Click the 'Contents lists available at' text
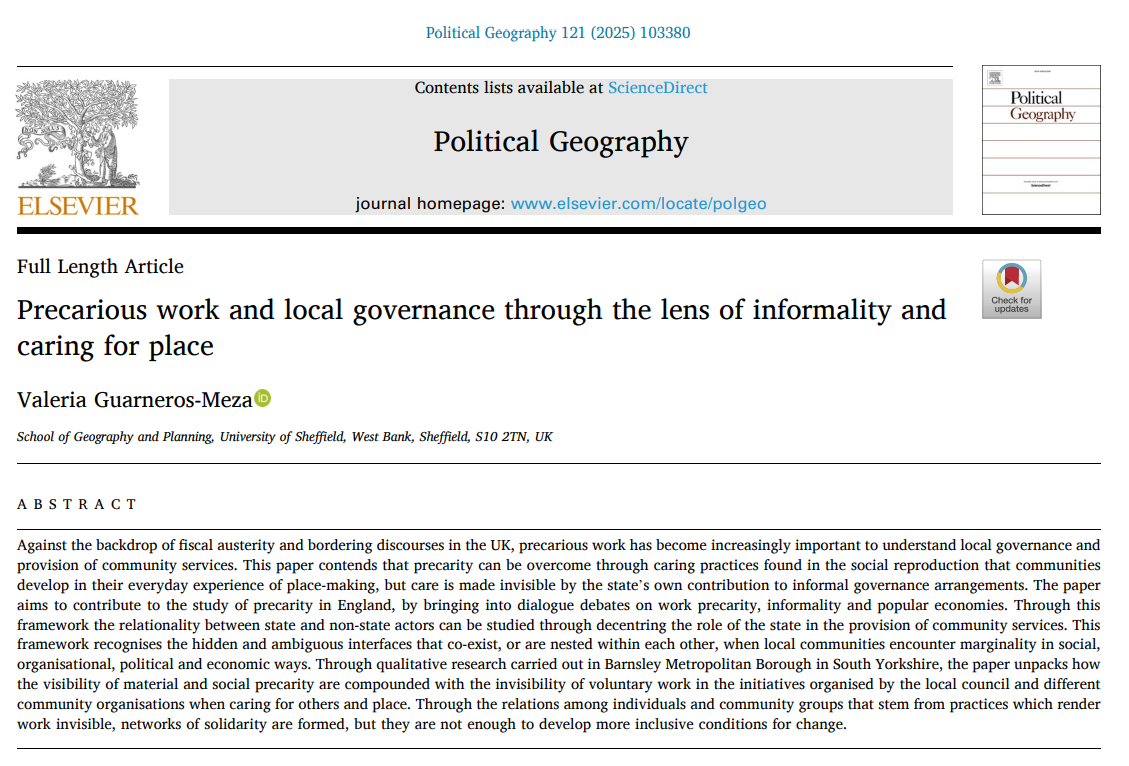Screen dimensions: 1129x766 pyautogui.click(x=510, y=88)
